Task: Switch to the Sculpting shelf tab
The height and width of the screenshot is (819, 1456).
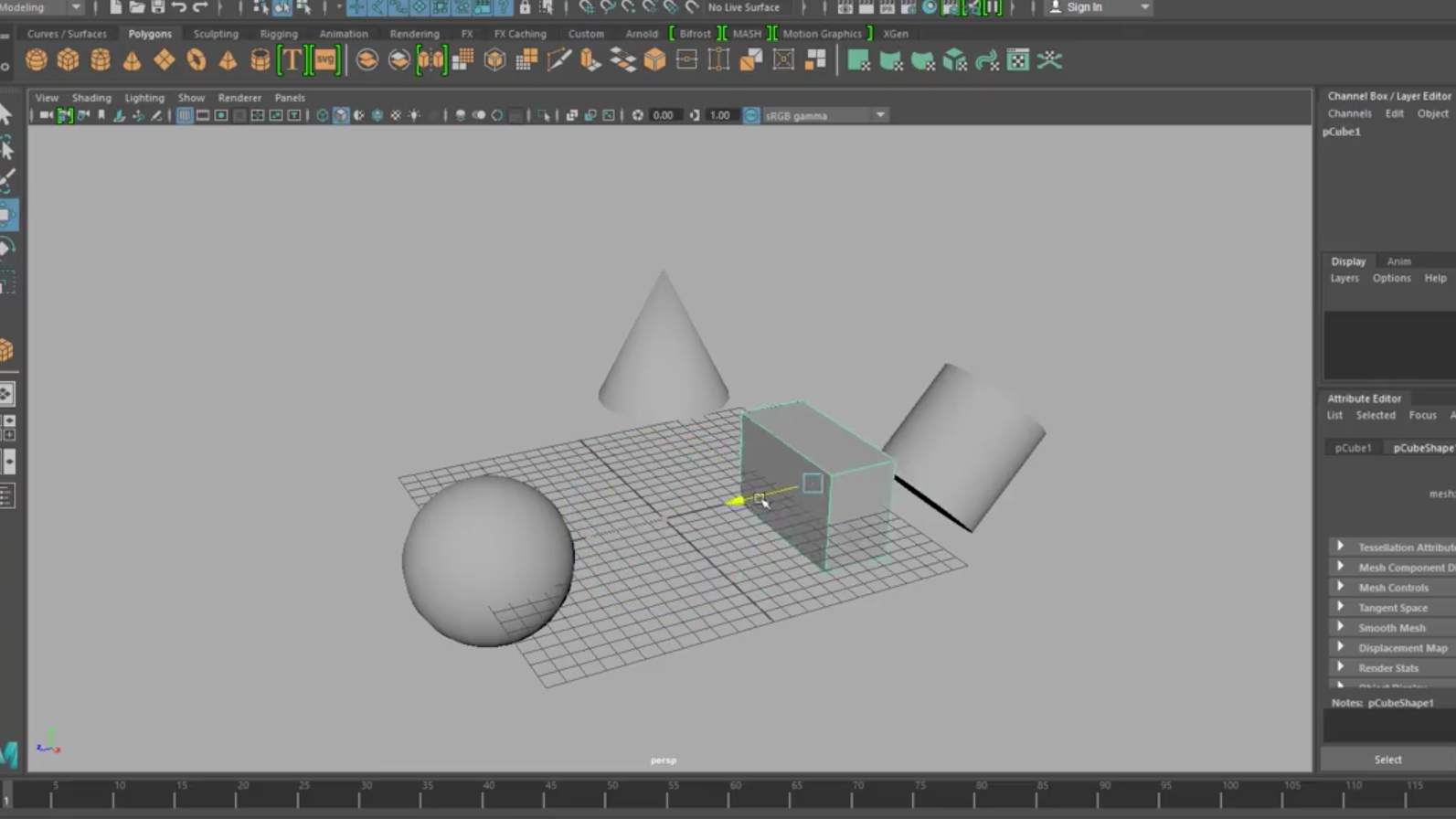Action: click(x=216, y=34)
